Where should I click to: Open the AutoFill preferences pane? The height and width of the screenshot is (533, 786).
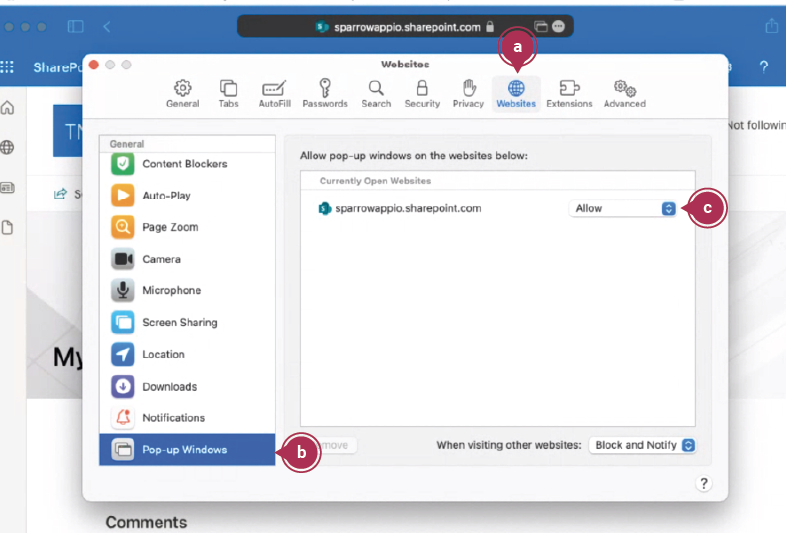[x=274, y=93]
